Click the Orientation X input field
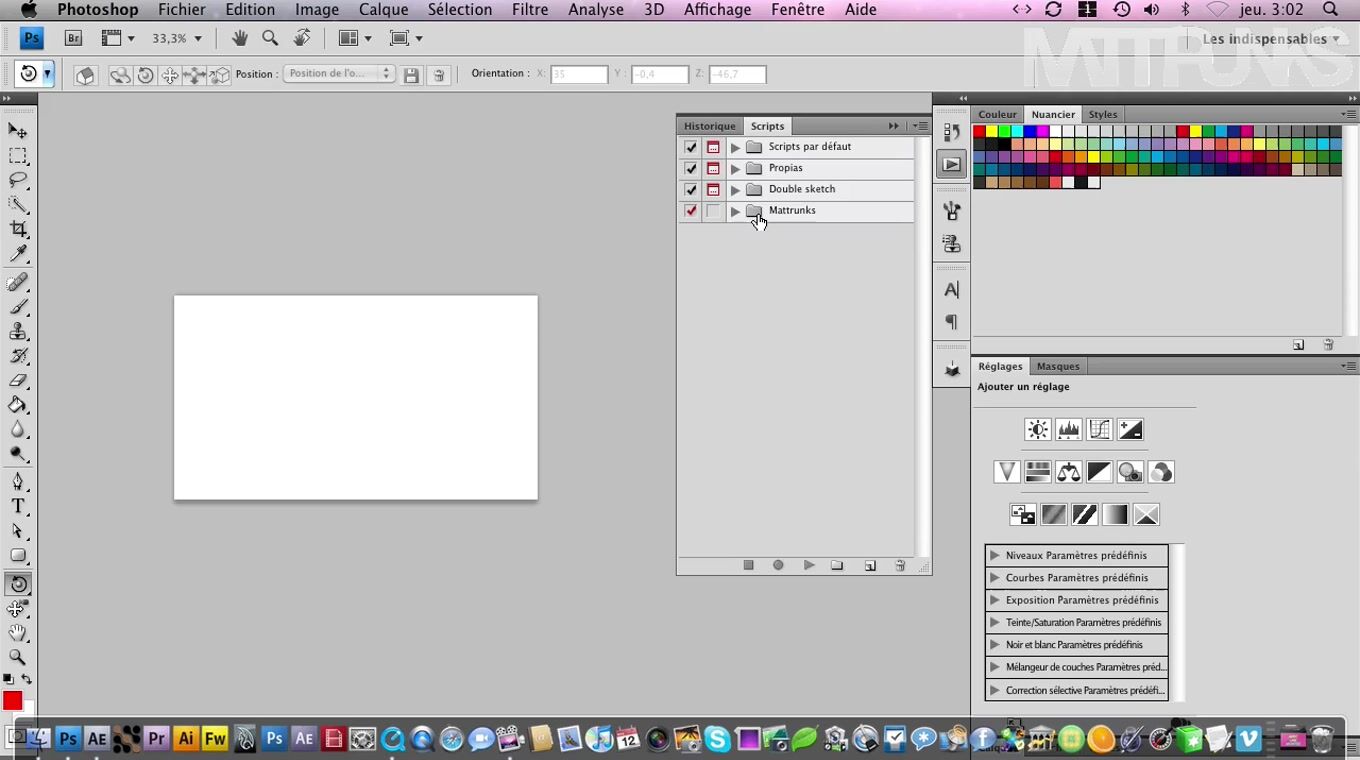This screenshot has width=1360, height=760. [578, 74]
